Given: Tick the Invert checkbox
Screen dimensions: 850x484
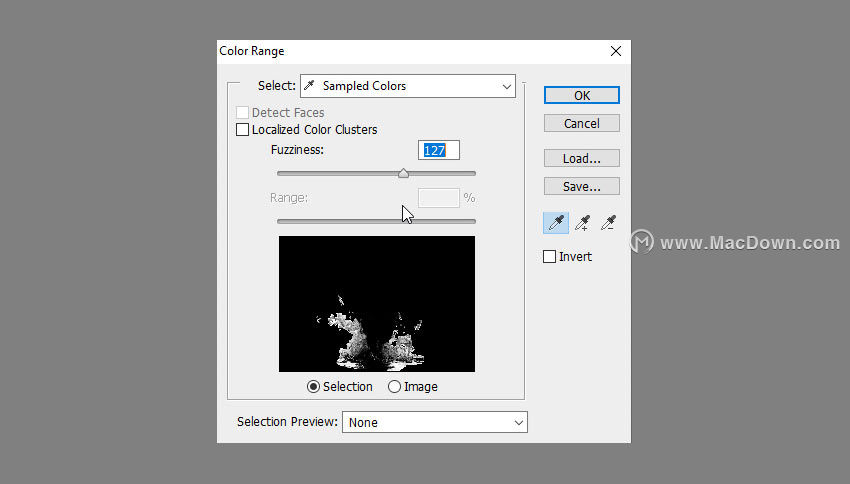Looking at the screenshot, I should (549, 256).
